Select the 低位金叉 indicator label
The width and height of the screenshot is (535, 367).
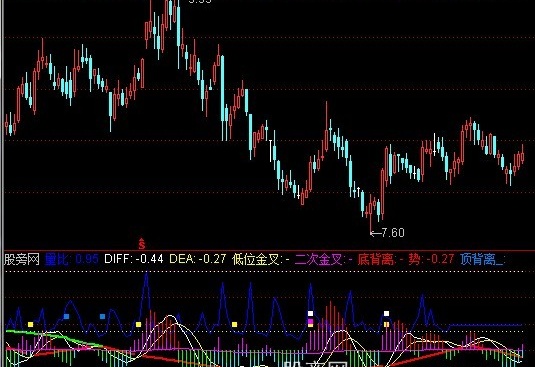click(261, 260)
